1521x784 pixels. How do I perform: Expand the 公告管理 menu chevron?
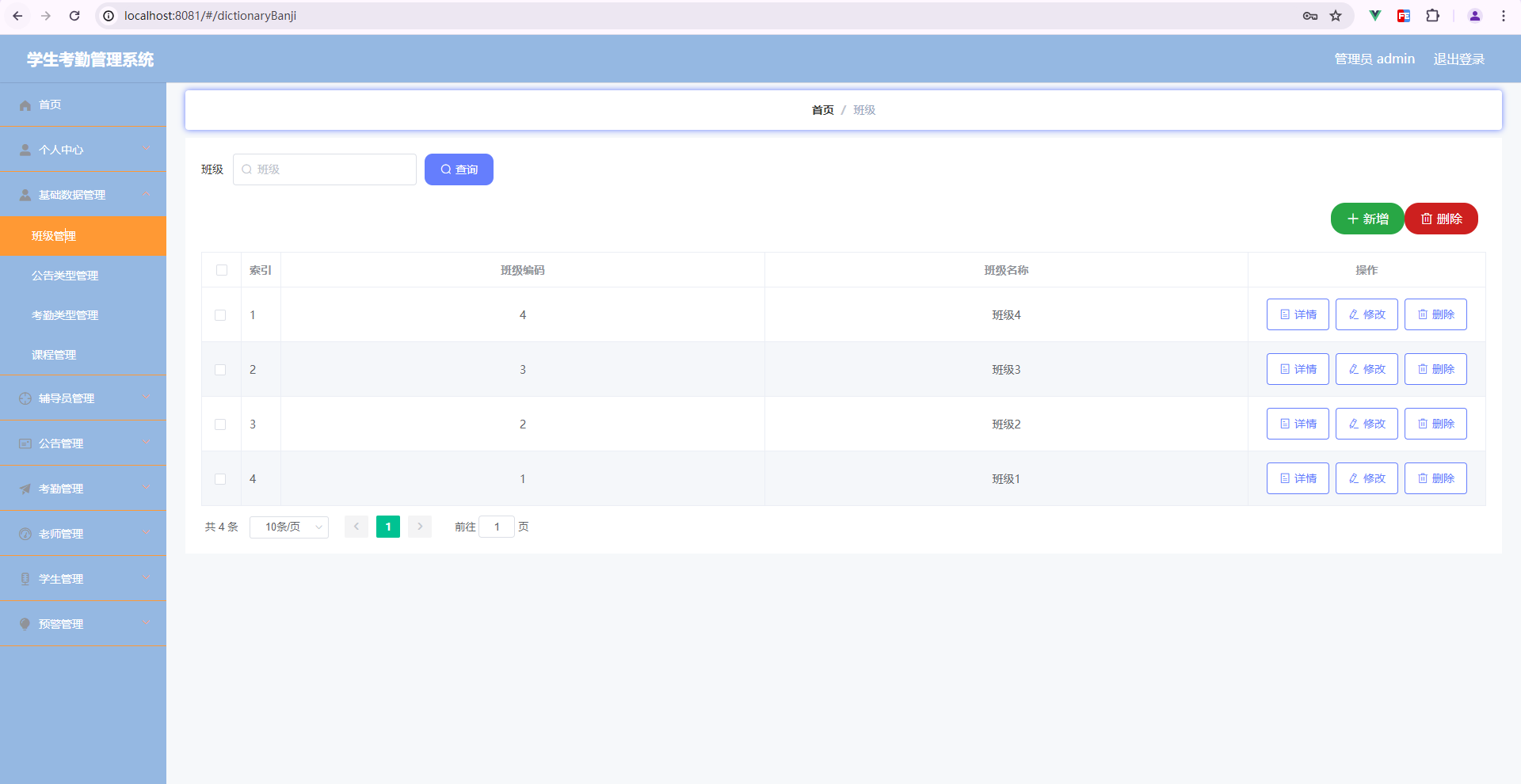[x=147, y=443]
